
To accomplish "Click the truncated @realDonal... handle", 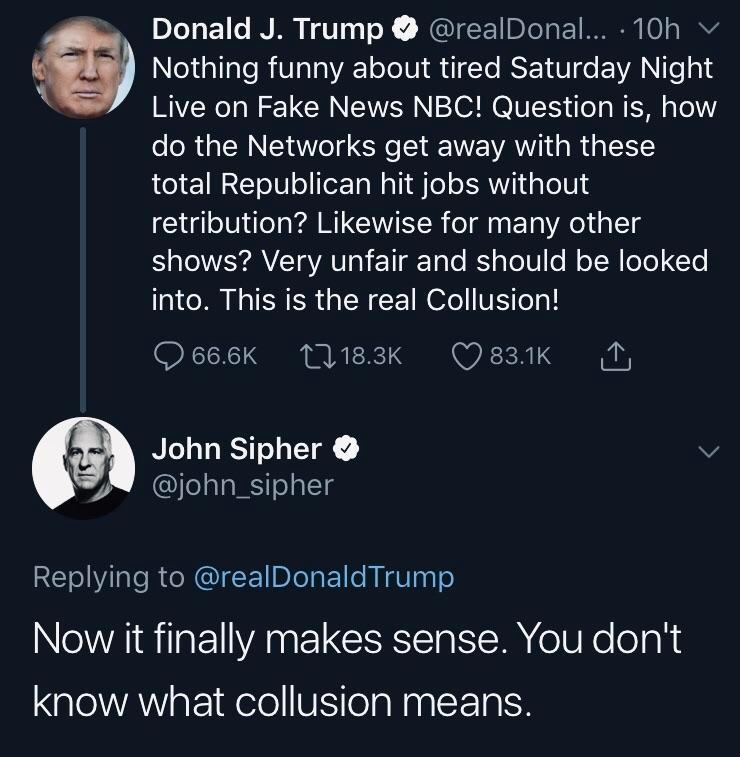I will [x=515, y=31].
